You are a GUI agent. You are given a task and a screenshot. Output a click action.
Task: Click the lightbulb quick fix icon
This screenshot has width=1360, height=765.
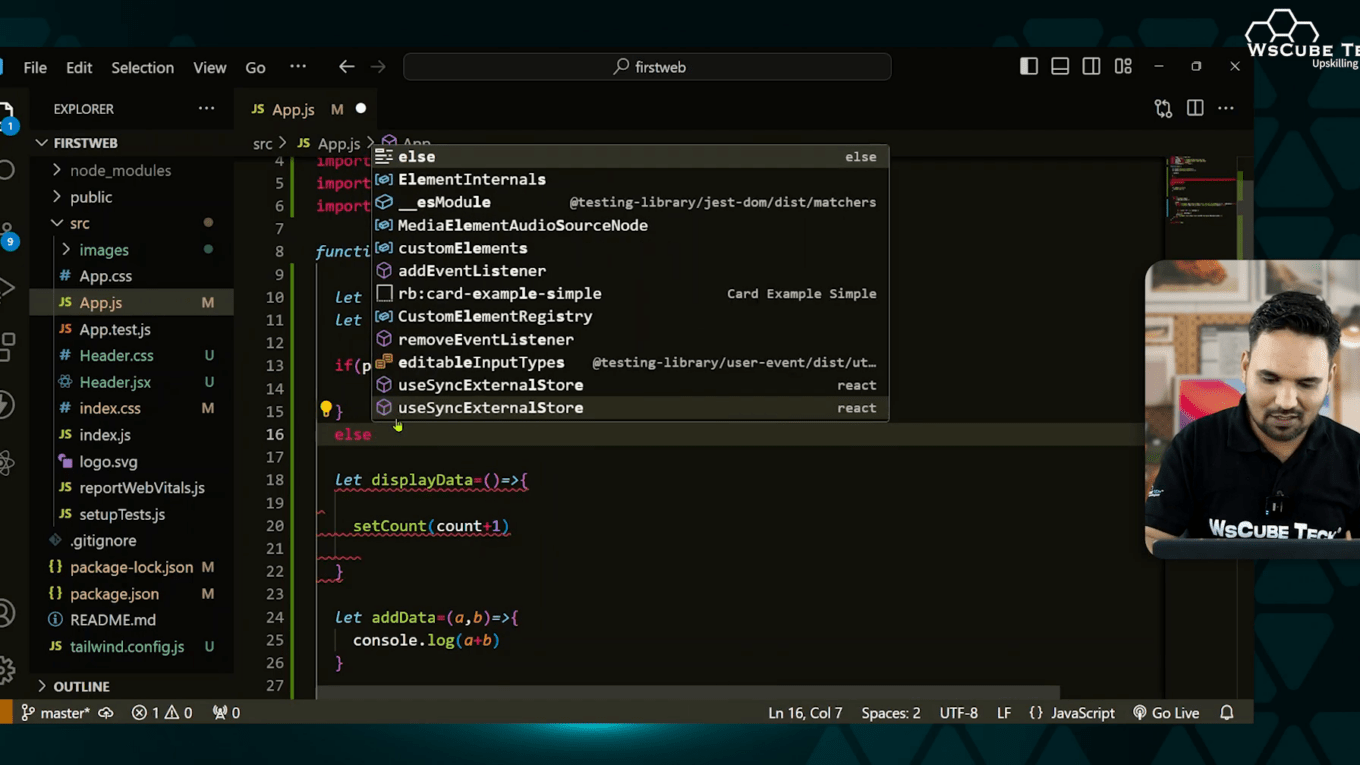[x=326, y=409]
